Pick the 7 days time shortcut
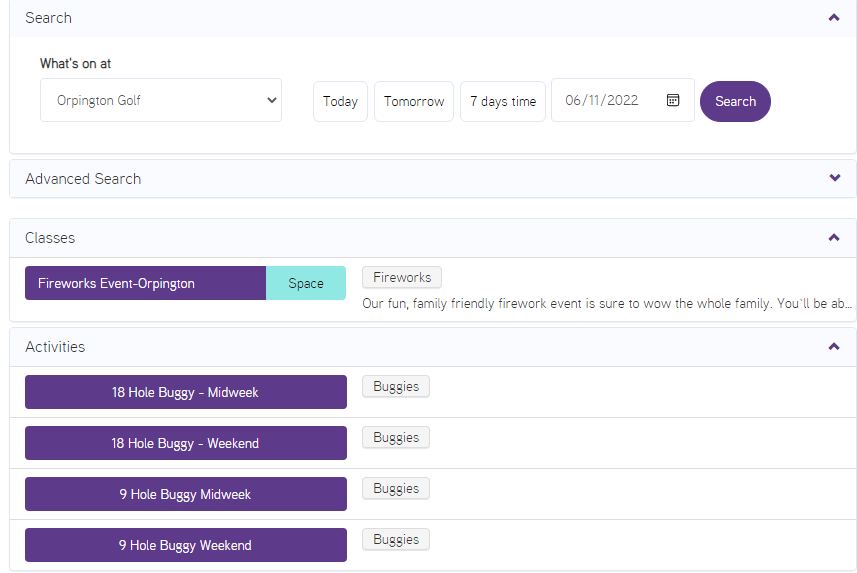The image size is (857, 573). [x=503, y=101]
